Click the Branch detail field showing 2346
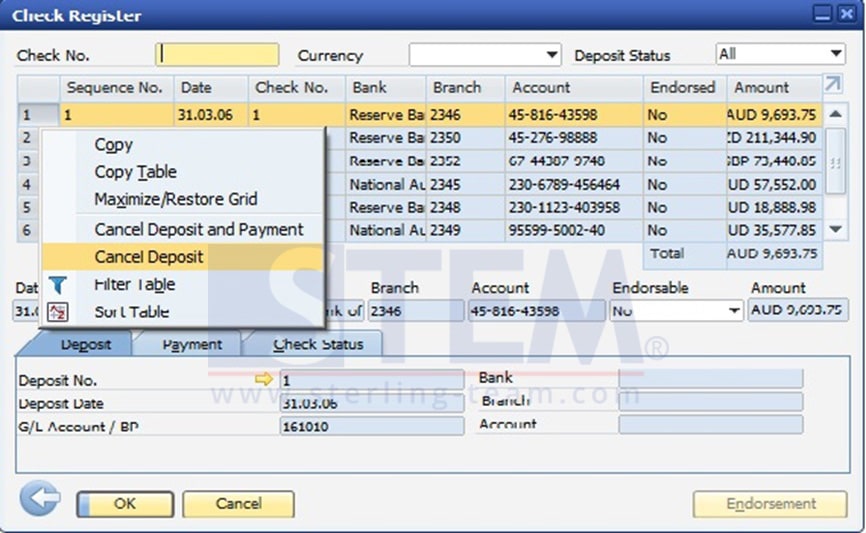The image size is (866, 533). (416, 310)
